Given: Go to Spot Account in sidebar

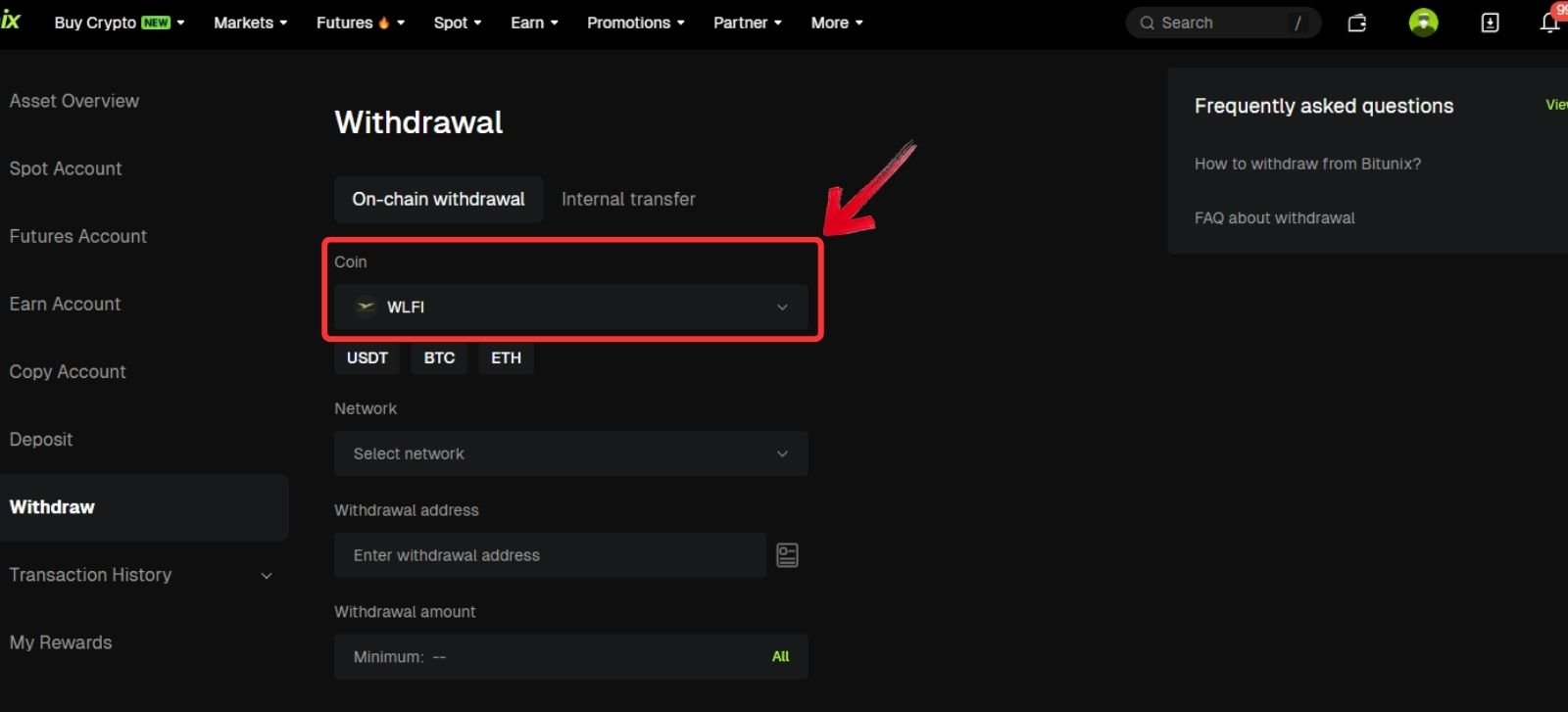Looking at the screenshot, I should [x=66, y=168].
